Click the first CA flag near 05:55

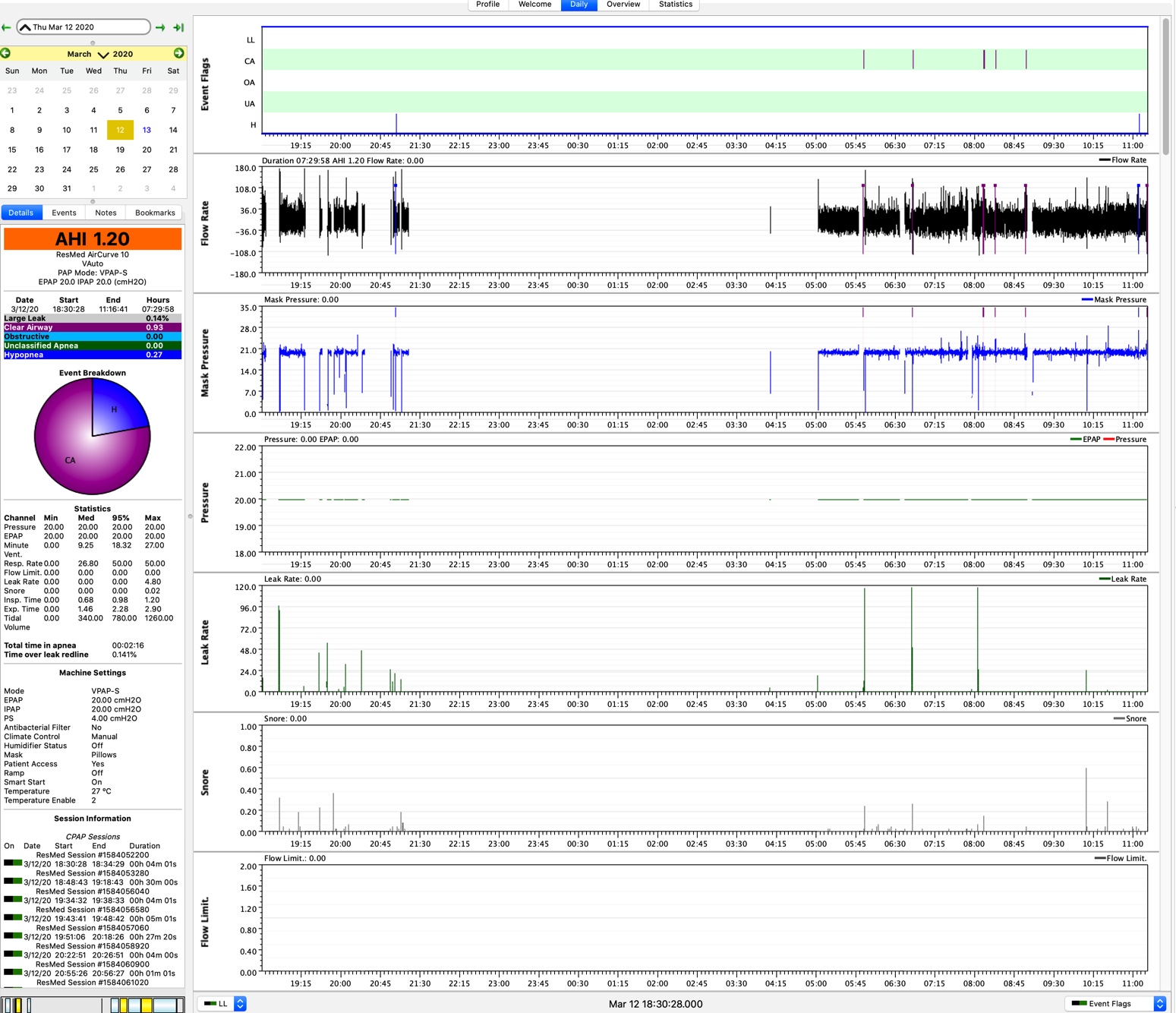coord(864,59)
